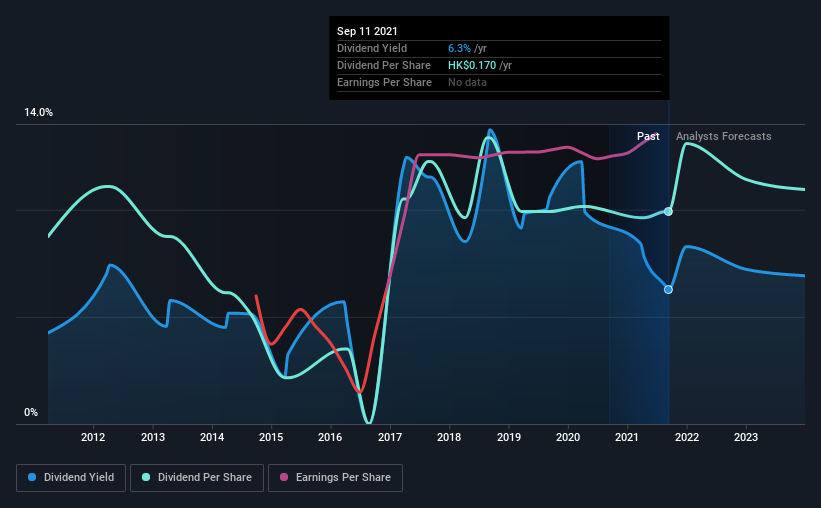Viewport: 821px width, 508px height.
Task: Click the 2022 x-axis label
Action: pos(687,437)
